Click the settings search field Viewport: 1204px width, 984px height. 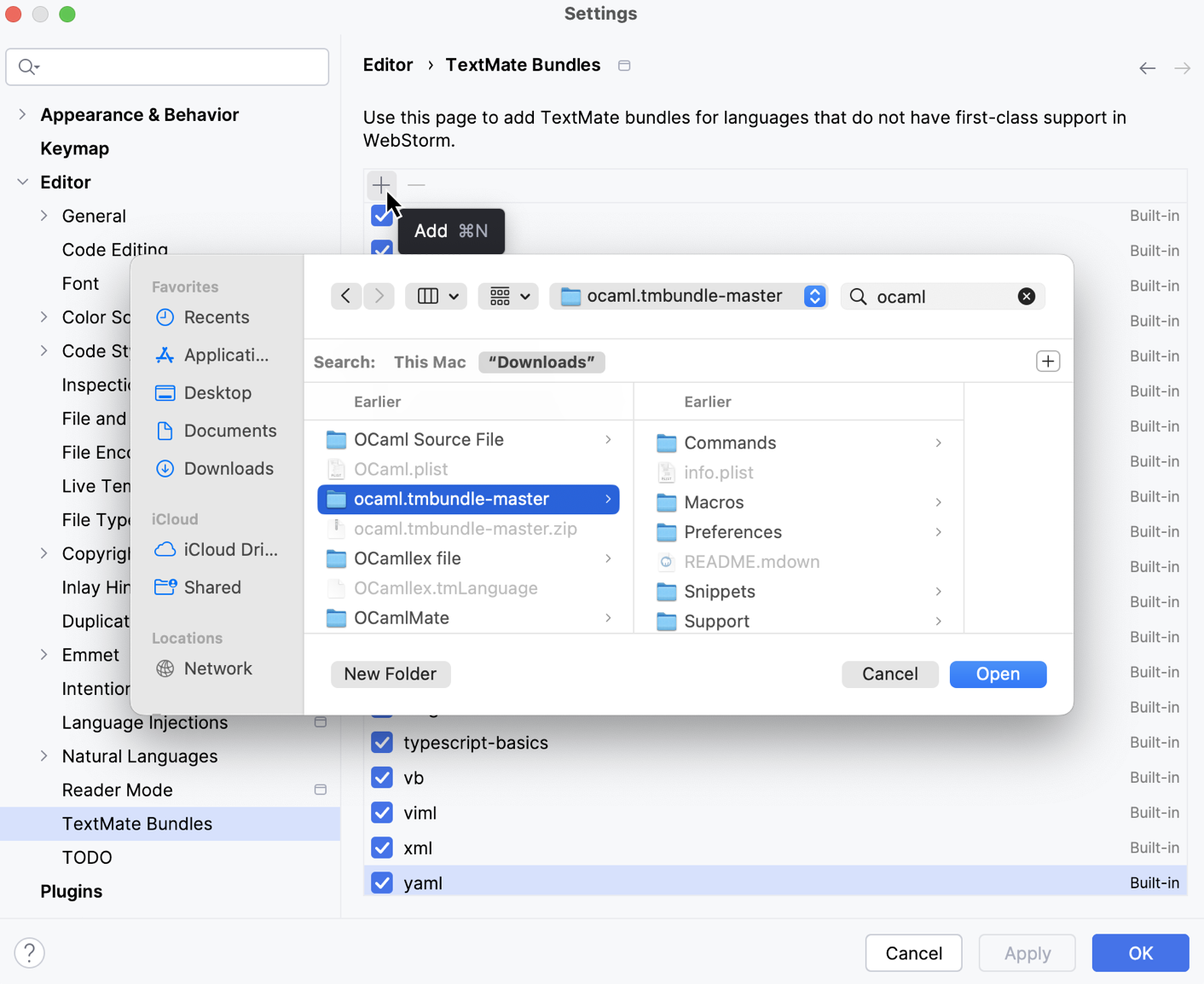click(167, 67)
